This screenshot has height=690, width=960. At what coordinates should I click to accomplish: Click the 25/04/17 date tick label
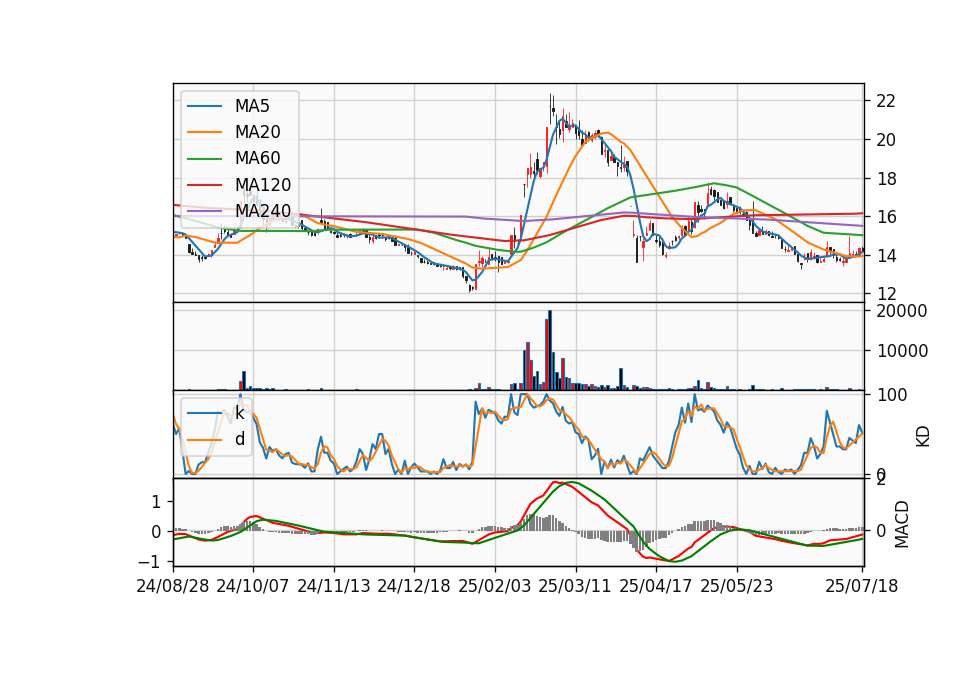point(656,586)
